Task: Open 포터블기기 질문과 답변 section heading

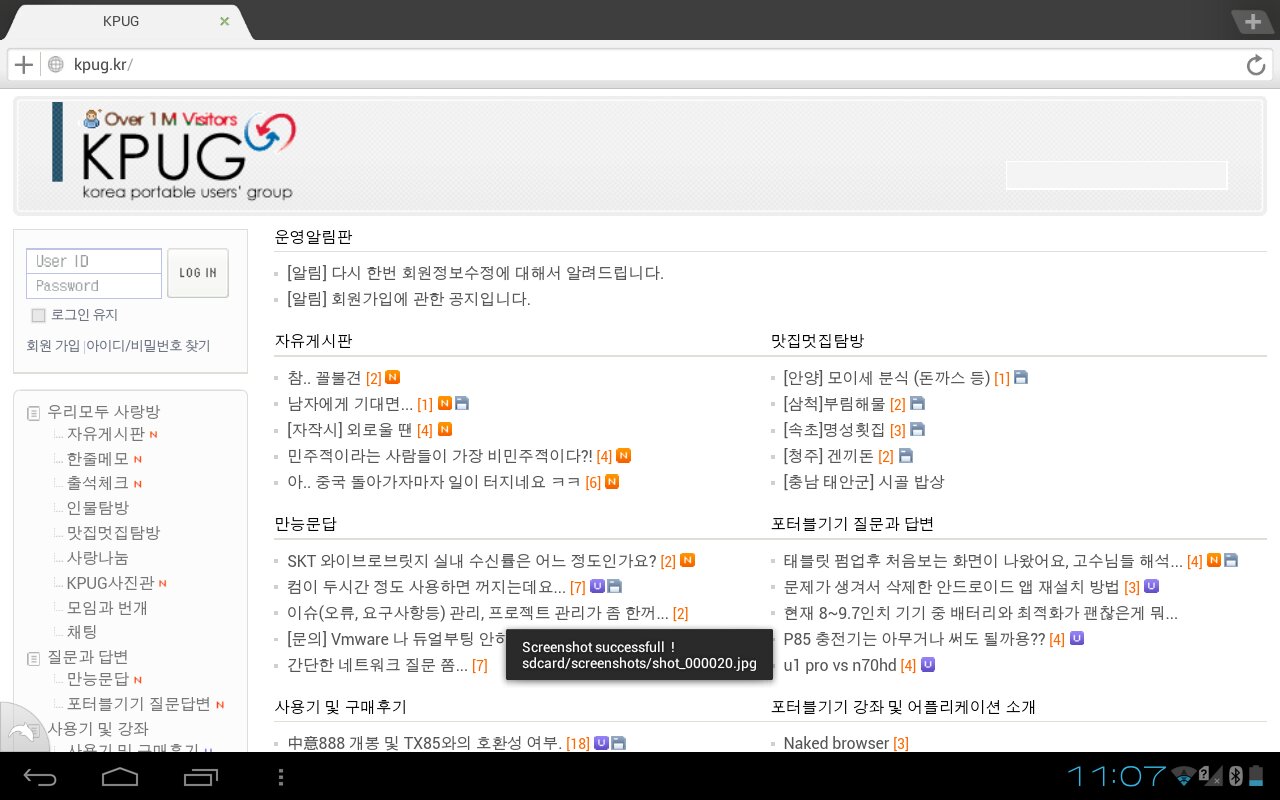Action: [852, 523]
